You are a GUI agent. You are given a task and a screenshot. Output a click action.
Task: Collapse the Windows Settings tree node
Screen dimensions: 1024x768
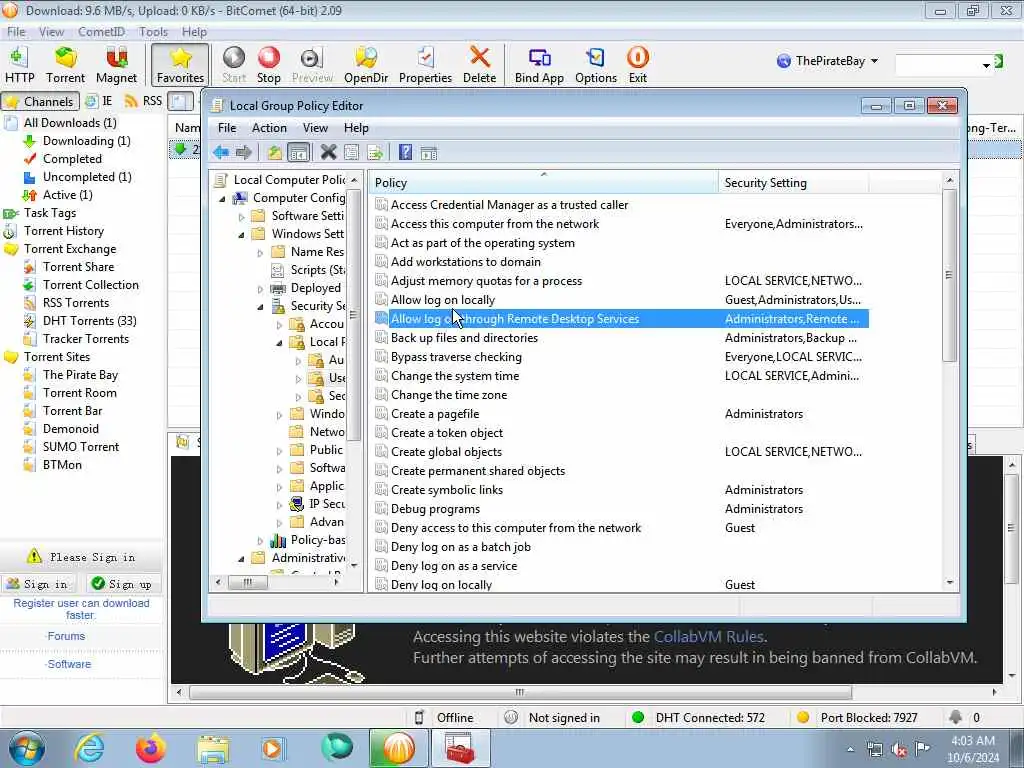click(x=242, y=234)
